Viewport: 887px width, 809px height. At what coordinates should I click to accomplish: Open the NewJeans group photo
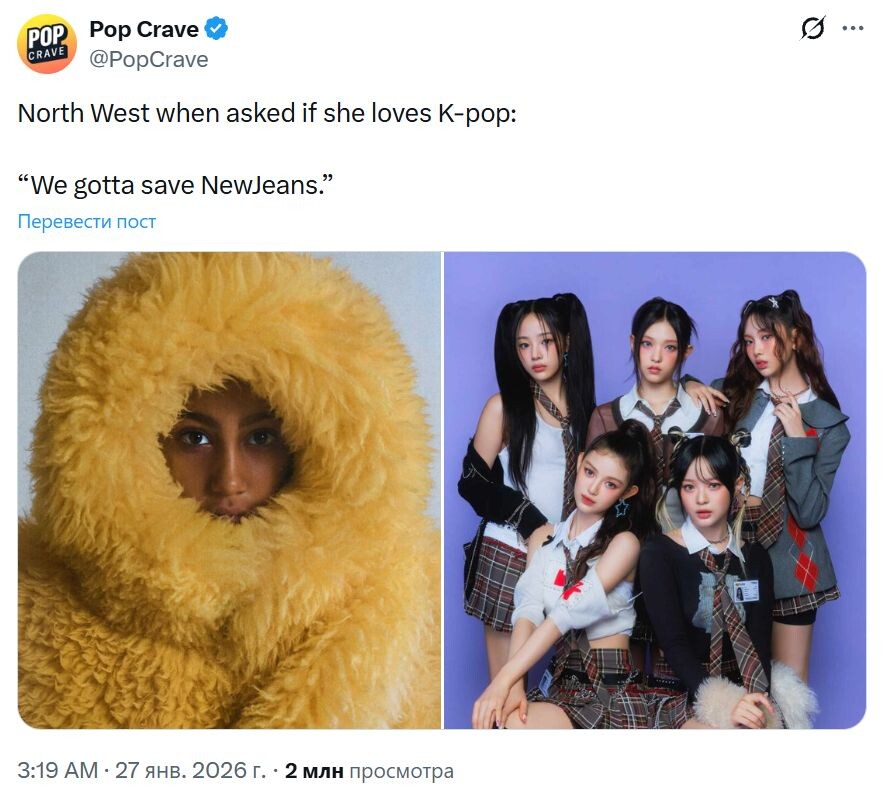pos(655,490)
